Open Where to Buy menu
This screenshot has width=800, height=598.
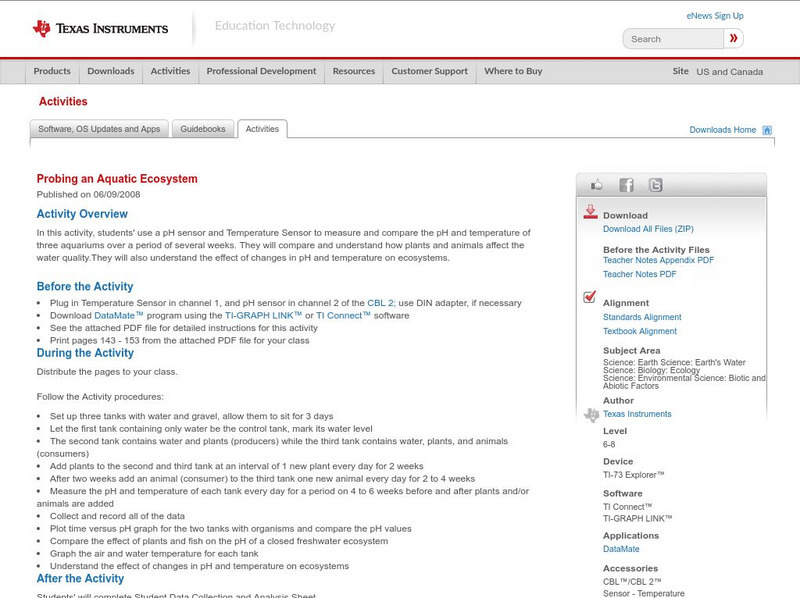tap(513, 71)
